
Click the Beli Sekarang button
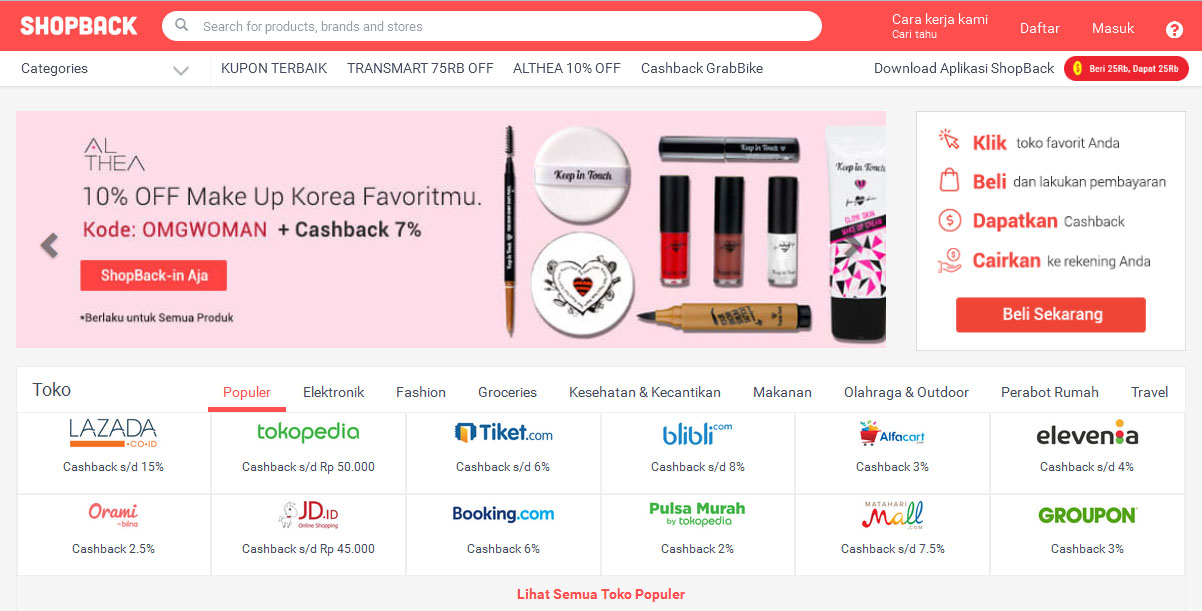point(1051,314)
